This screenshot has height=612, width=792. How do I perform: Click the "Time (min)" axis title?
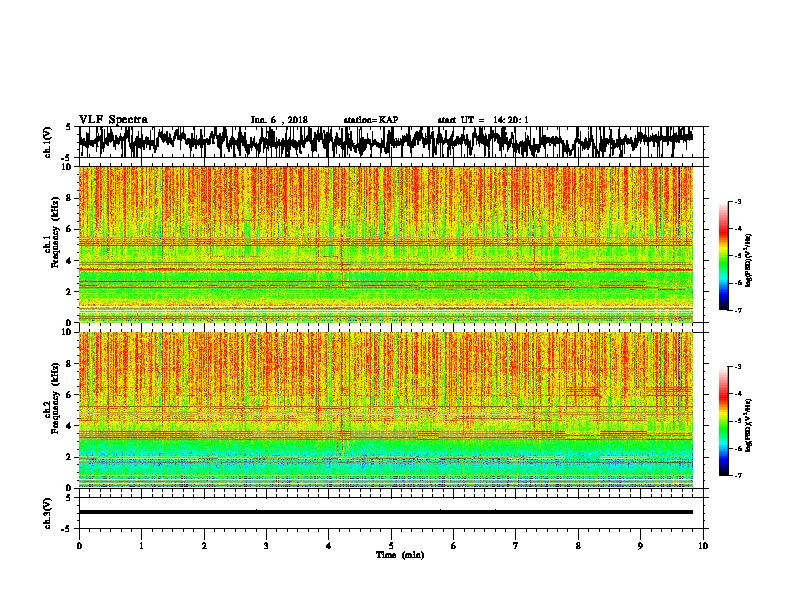click(x=400, y=555)
